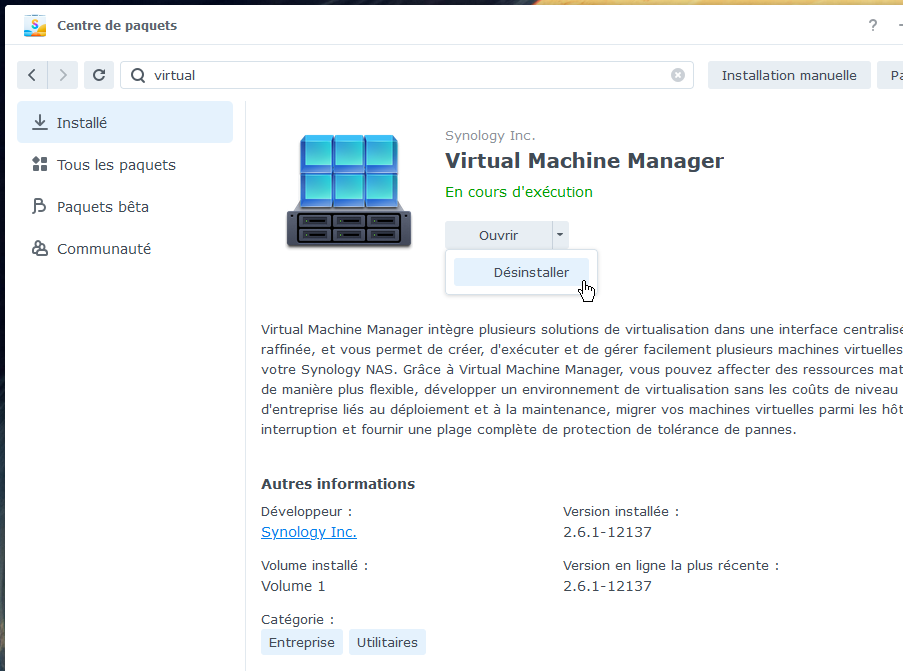Click the Installation manuelle button

(x=789, y=75)
